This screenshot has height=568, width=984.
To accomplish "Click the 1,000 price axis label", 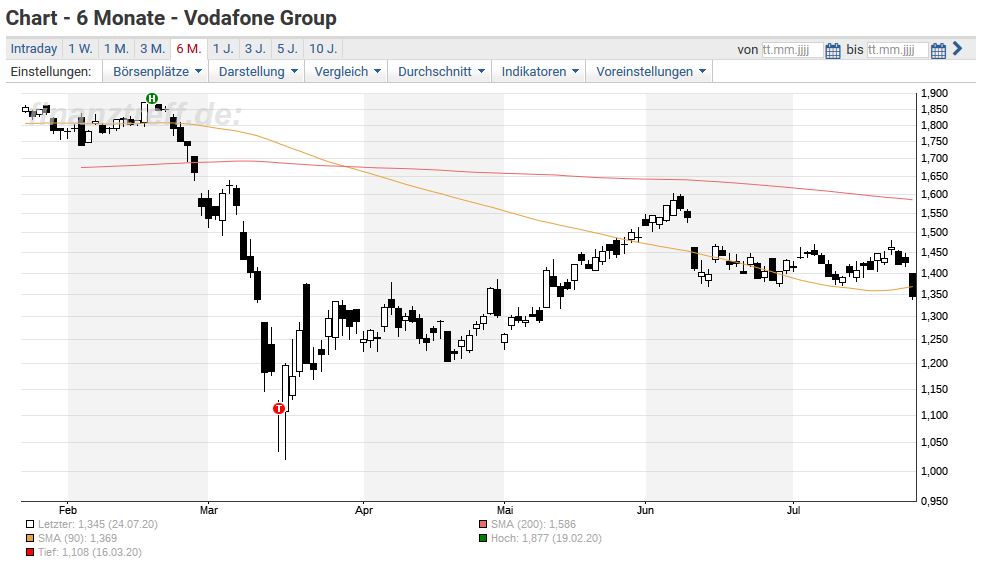I will click(934, 471).
